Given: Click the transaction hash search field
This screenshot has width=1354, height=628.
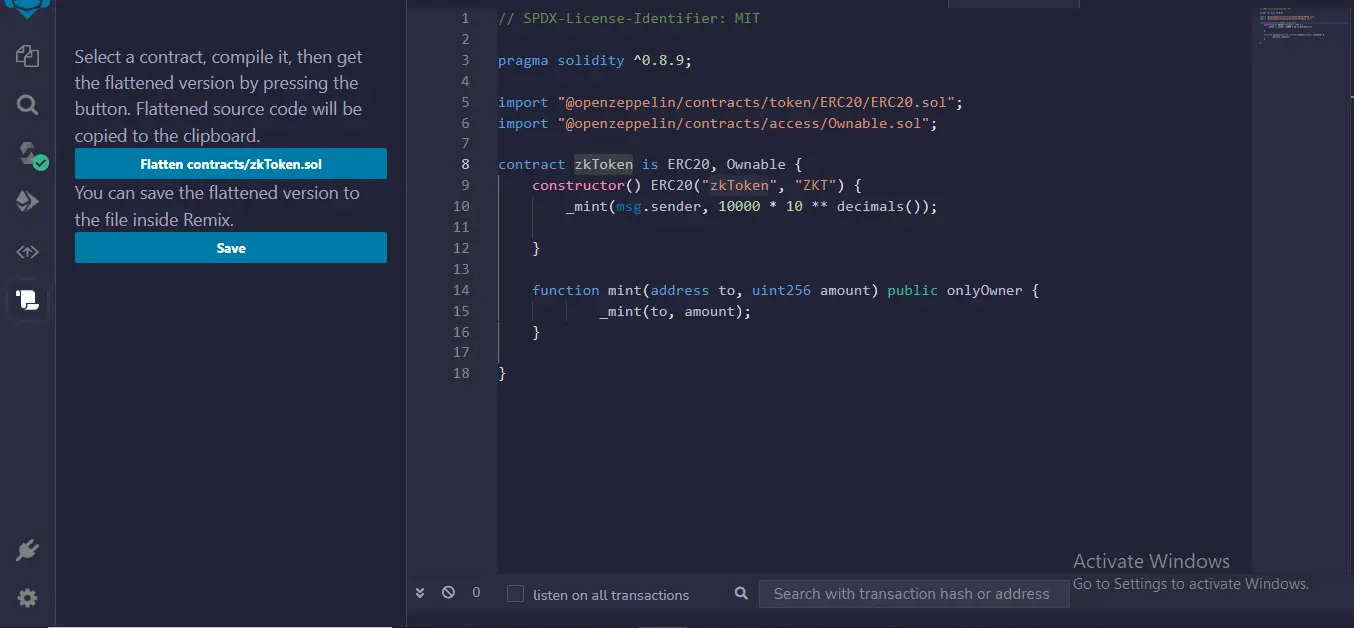Looking at the screenshot, I should [x=913, y=594].
